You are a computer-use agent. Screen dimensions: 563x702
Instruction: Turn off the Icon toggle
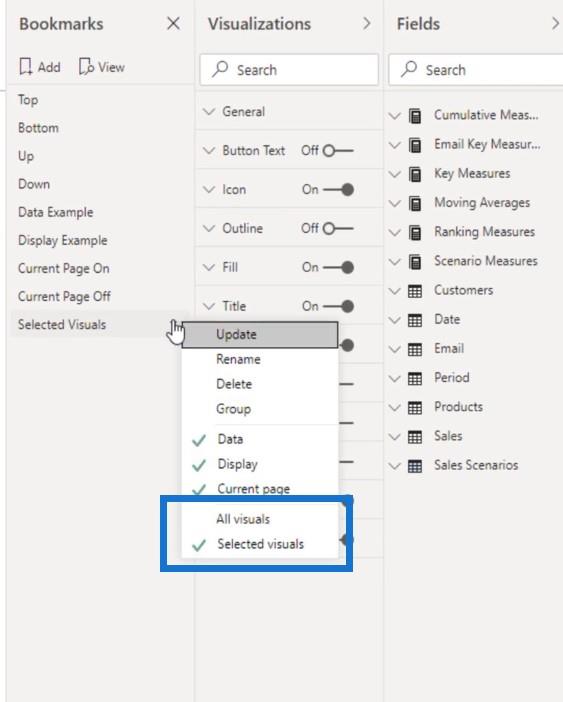(x=338, y=190)
